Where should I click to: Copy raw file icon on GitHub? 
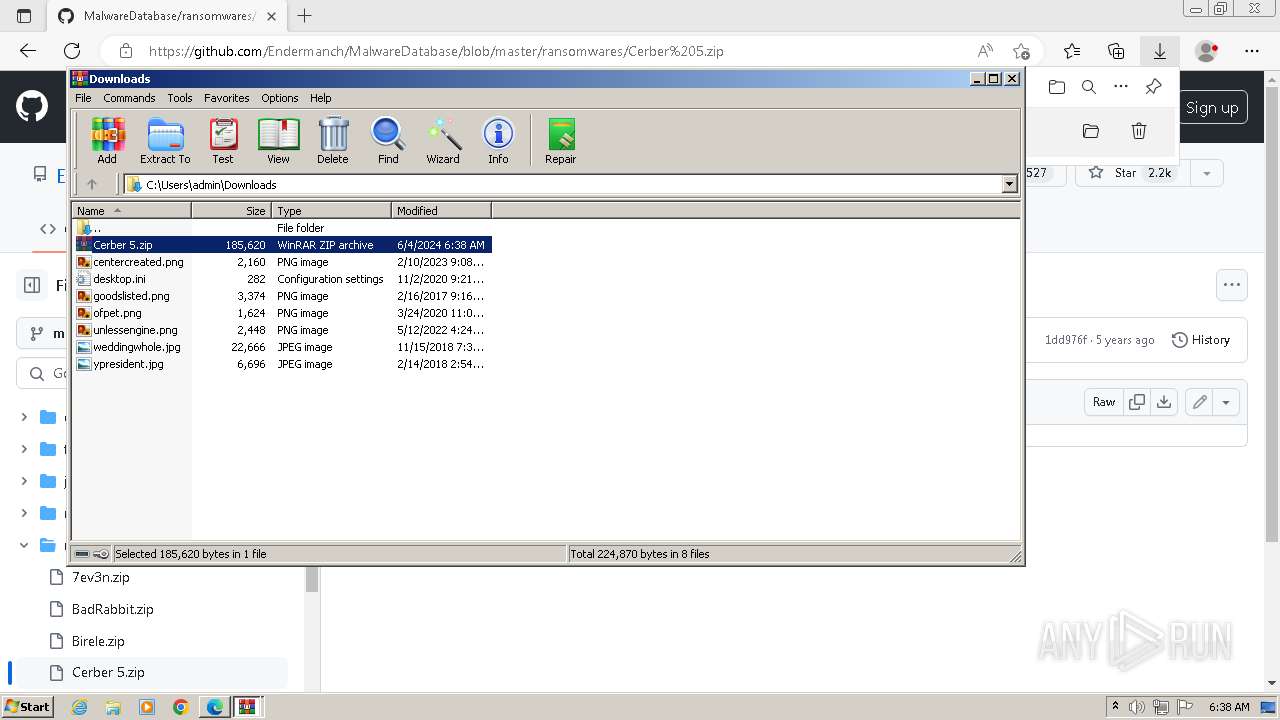coord(1137,402)
